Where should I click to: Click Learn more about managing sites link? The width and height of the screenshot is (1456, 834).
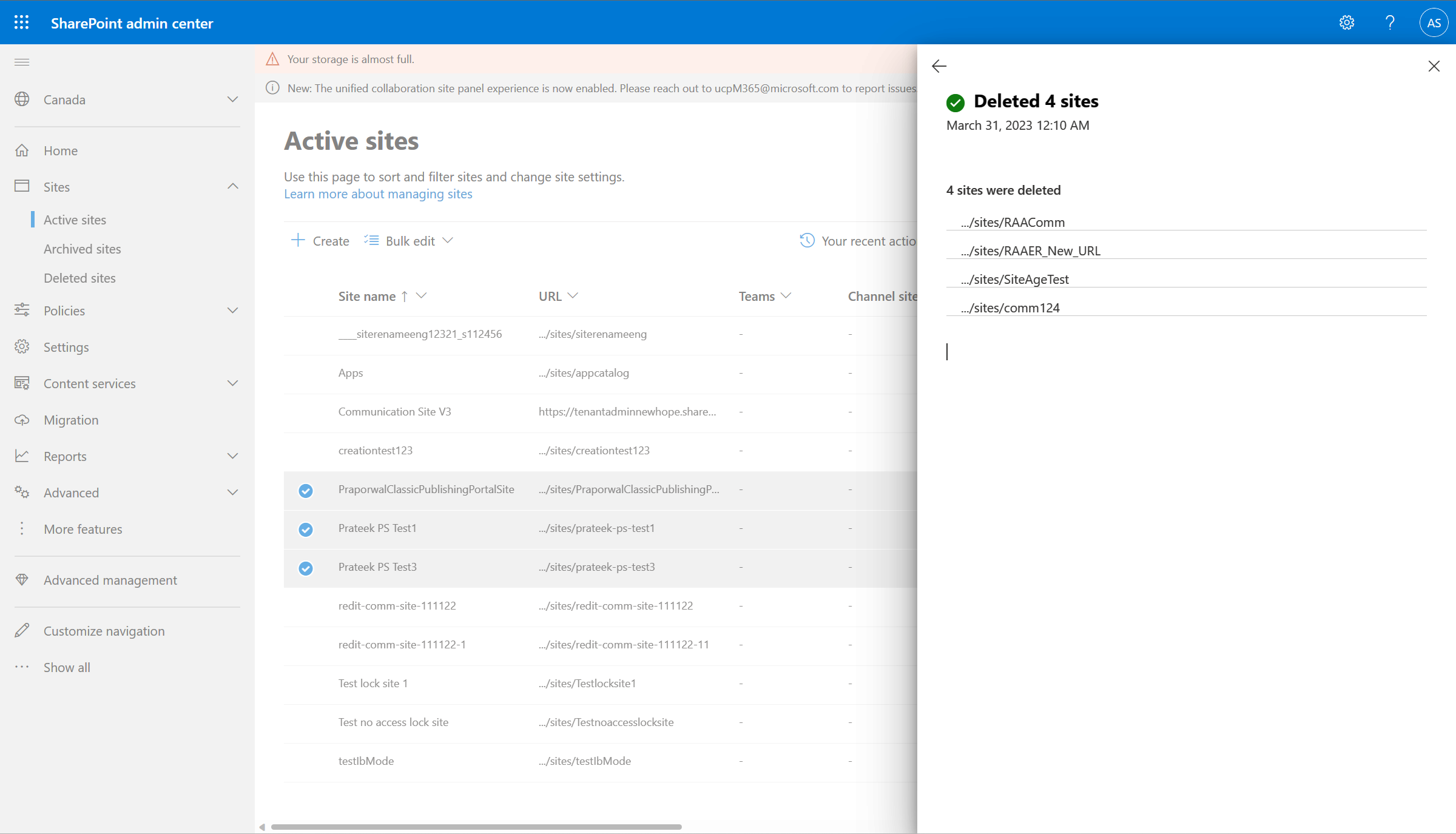tap(378, 193)
